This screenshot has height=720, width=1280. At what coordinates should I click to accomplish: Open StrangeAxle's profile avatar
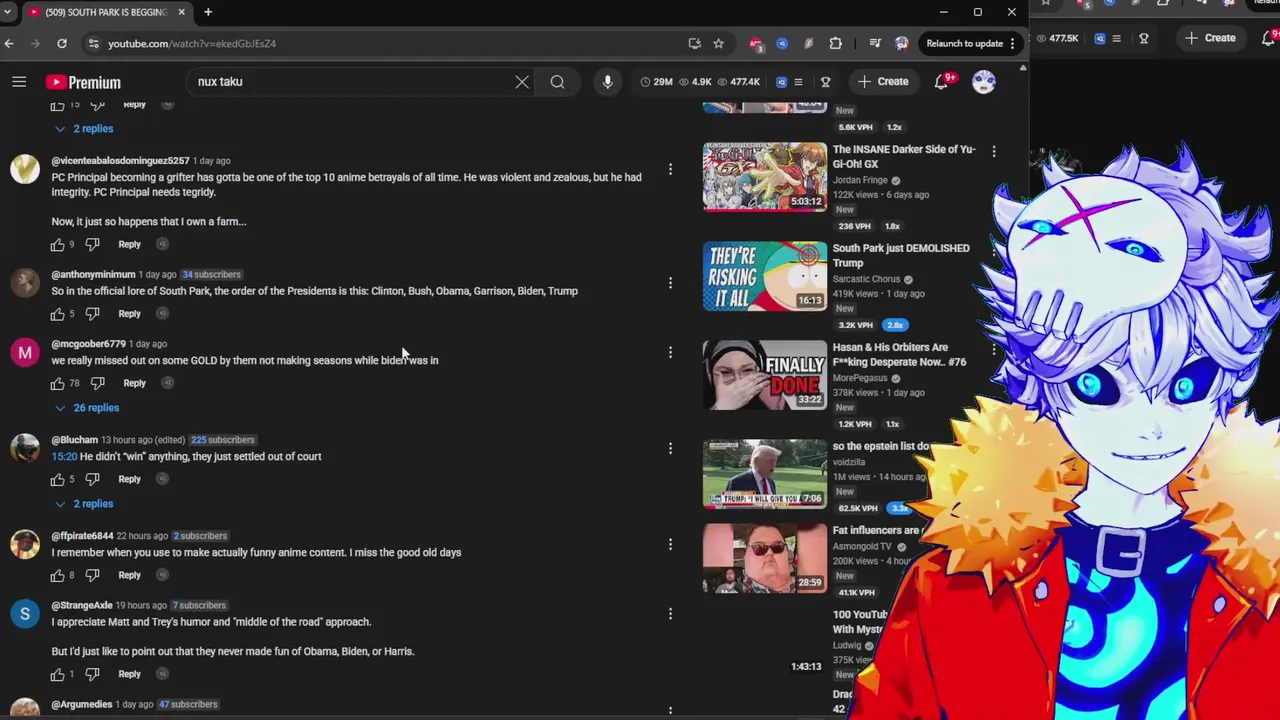(x=25, y=614)
